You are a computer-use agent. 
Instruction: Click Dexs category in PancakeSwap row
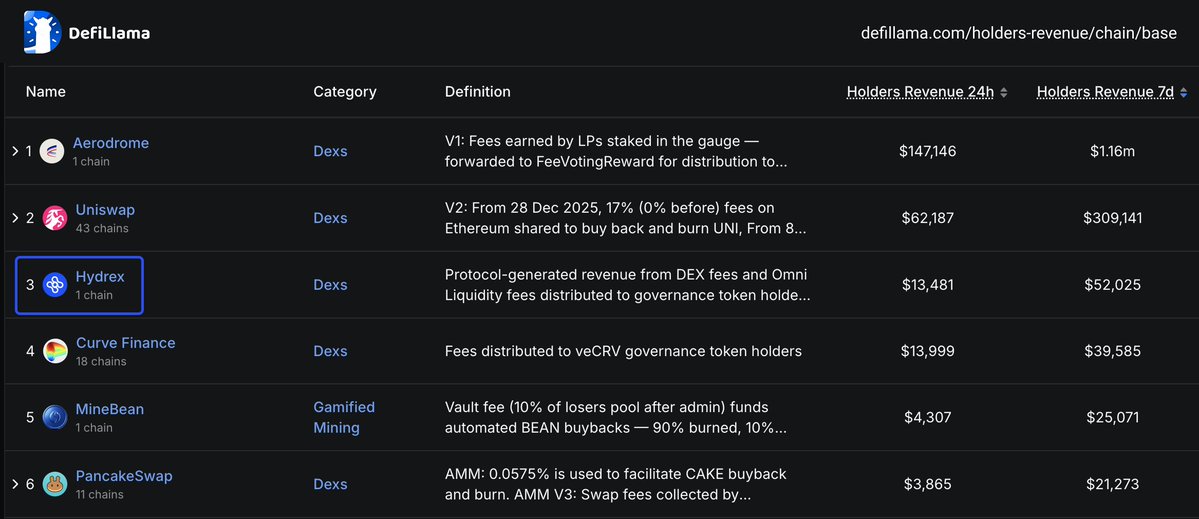click(x=330, y=484)
